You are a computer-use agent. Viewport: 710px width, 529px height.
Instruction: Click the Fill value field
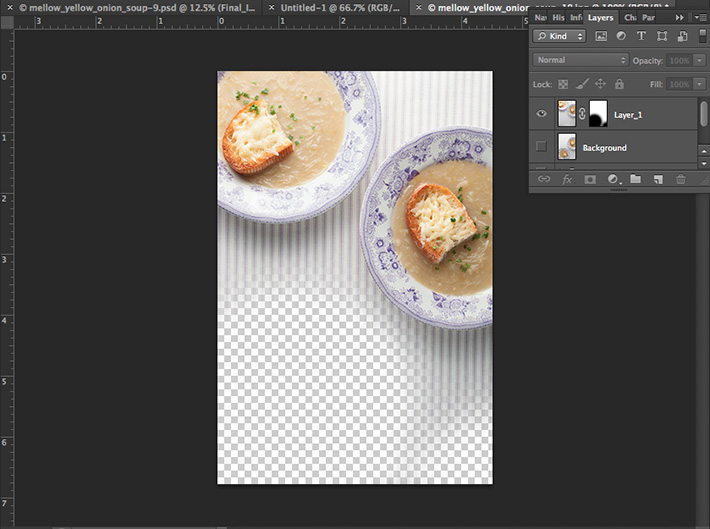click(x=679, y=84)
